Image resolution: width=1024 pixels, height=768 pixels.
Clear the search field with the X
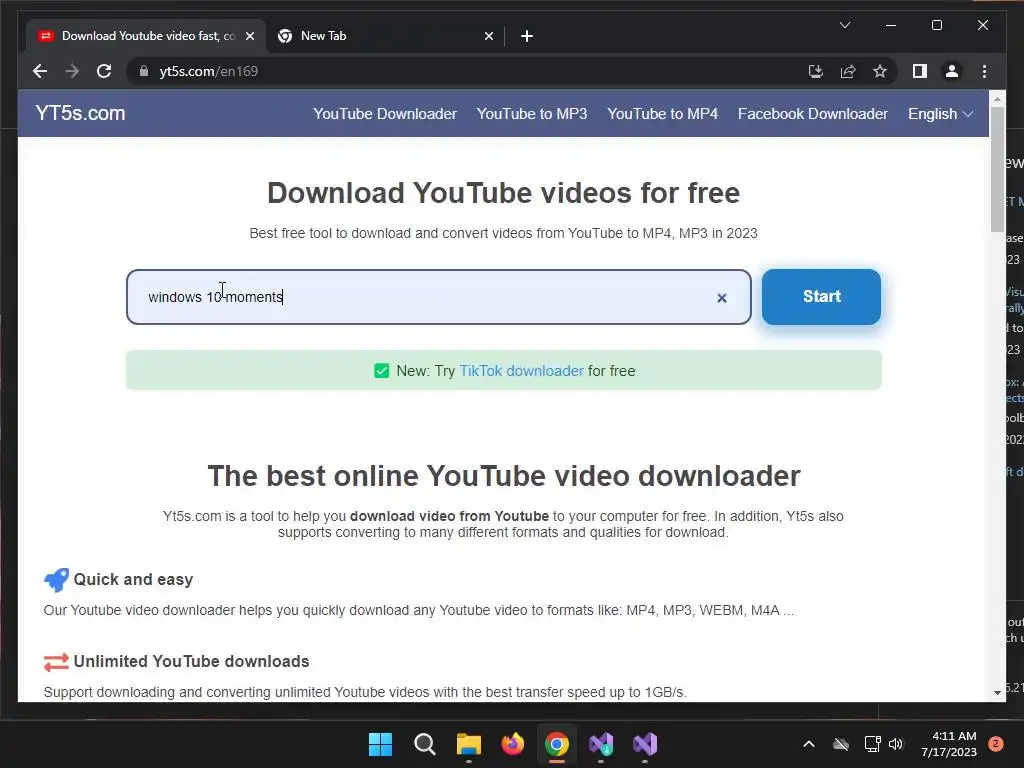tap(722, 298)
